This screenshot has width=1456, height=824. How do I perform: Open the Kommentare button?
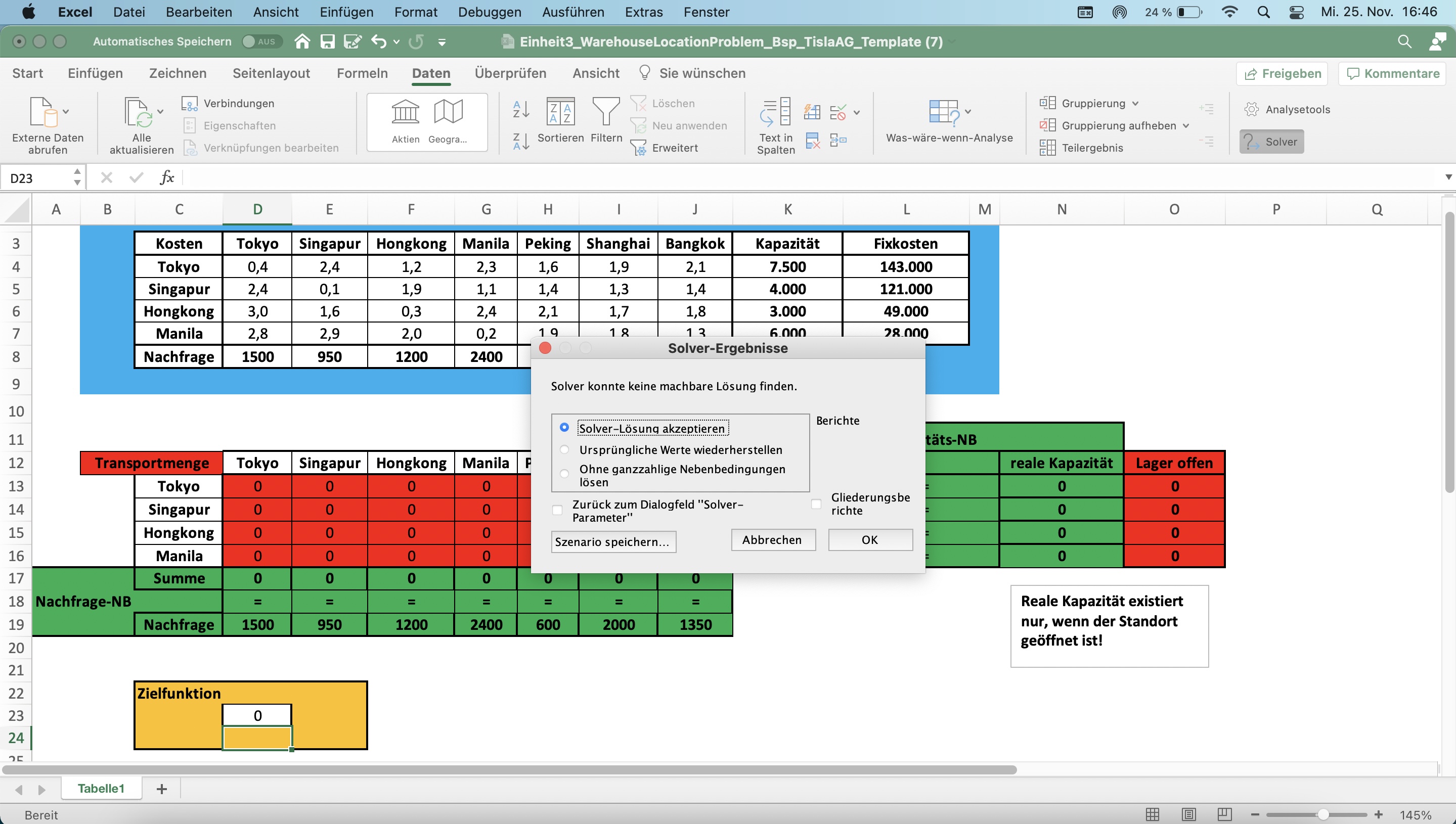[1392, 74]
